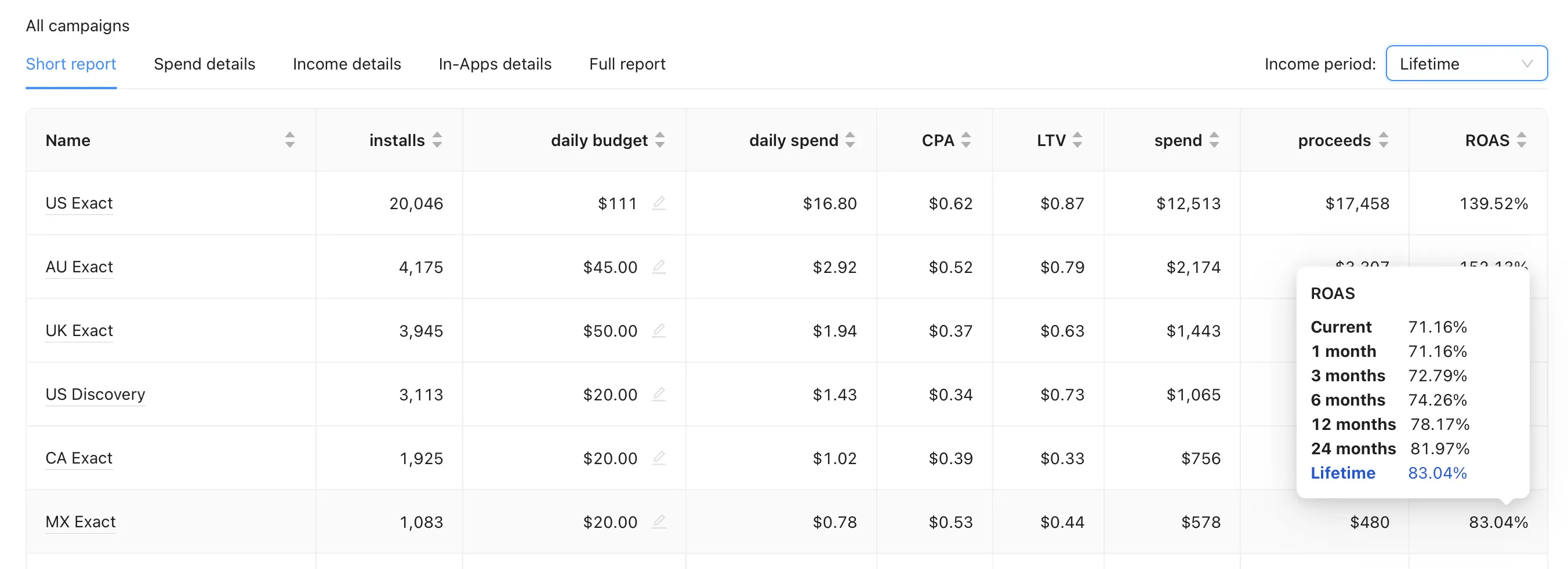Sort table by ROAS column arrows
The height and width of the screenshot is (569, 1568).
tap(1522, 140)
